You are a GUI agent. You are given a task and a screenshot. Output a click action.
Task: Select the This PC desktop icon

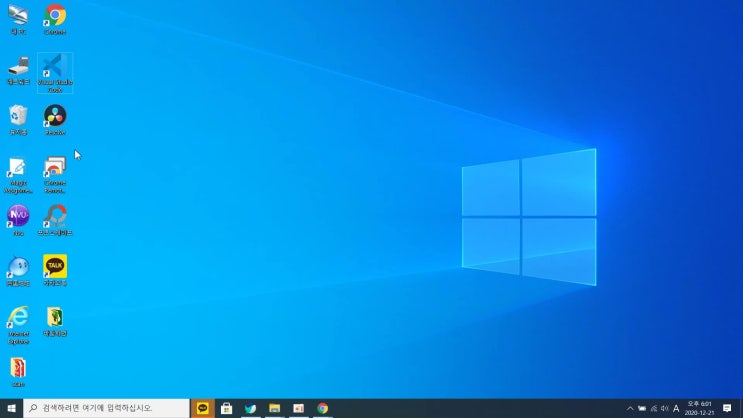coord(18,19)
